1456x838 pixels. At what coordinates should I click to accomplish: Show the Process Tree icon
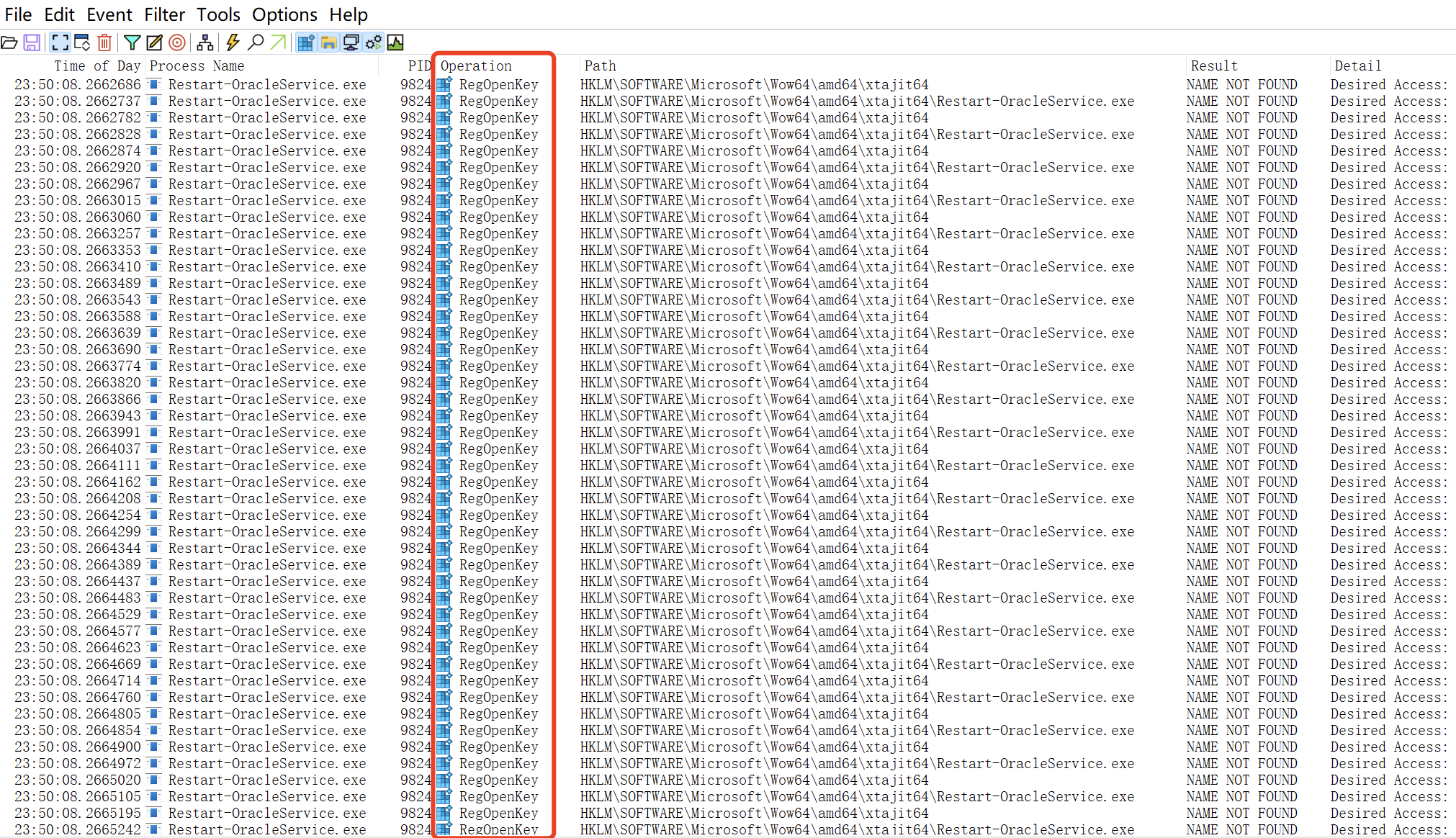[205, 43]
